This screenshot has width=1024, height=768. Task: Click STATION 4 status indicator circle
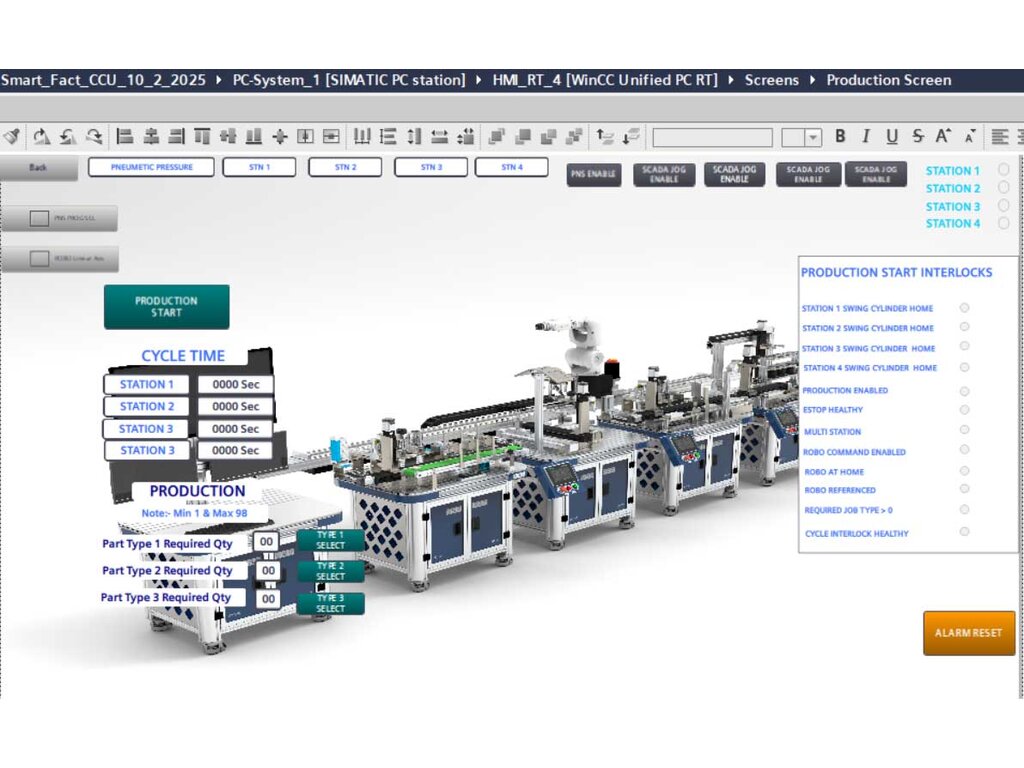click(x=1004, y=223)
